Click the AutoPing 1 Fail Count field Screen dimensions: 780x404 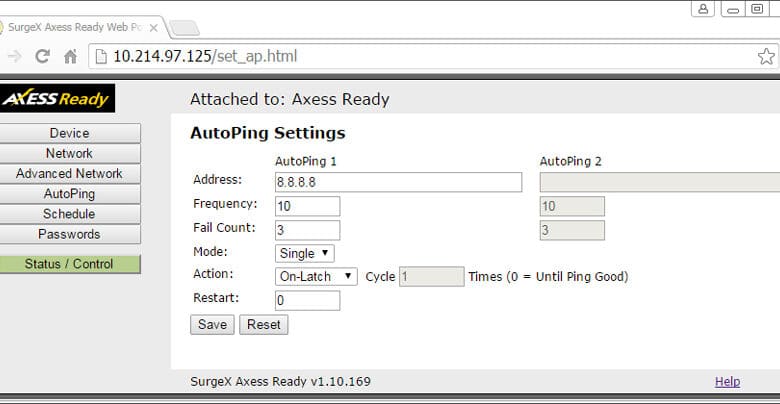(x=307, y=230)
